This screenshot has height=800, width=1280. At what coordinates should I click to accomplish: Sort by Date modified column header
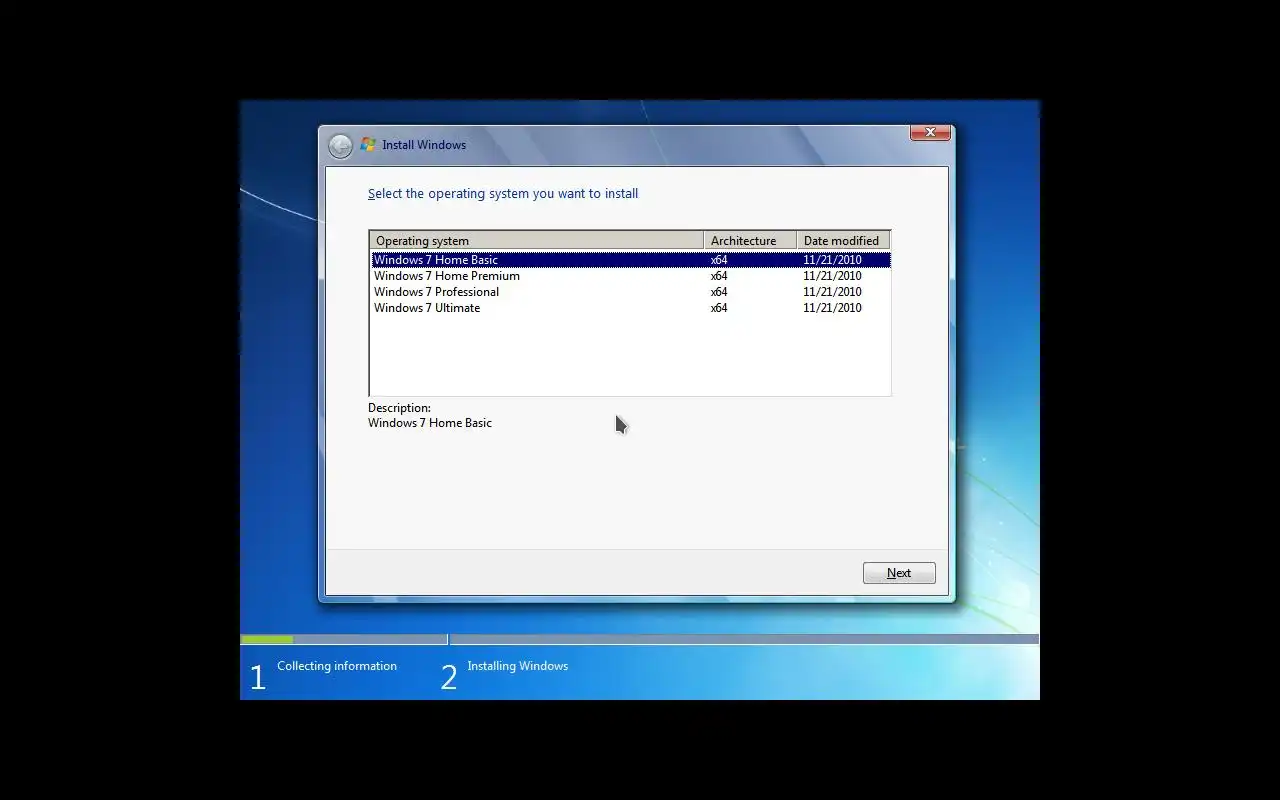843,241
